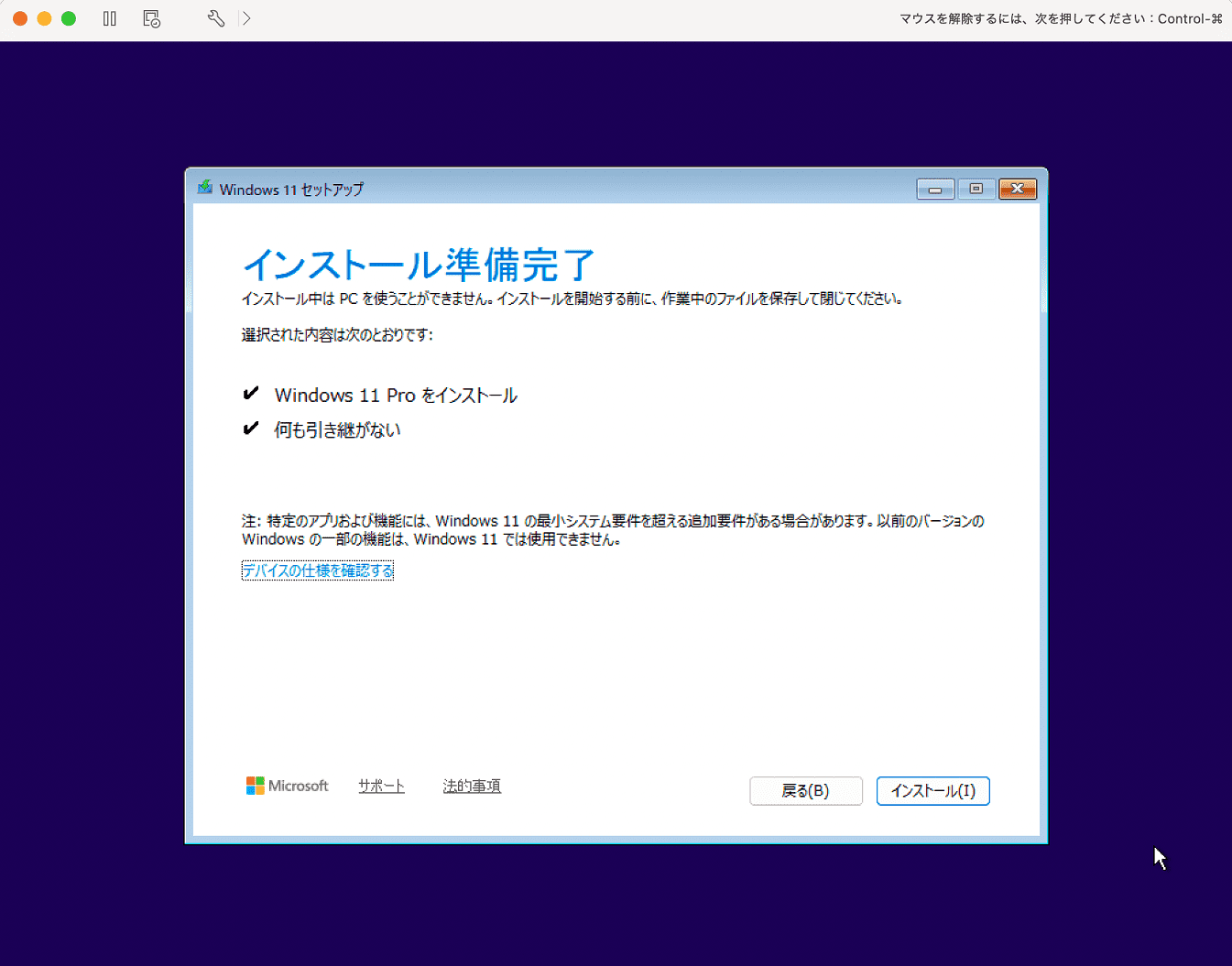This screenshot has width=1232, height=966.
Task: Click the text 何も引き継がない
Action: coord(337,429)
